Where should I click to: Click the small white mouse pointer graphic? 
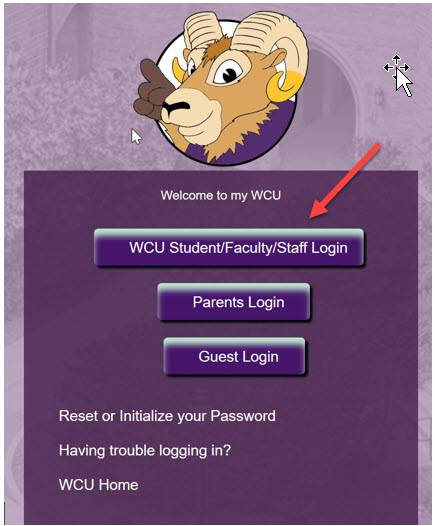(136, 137)
